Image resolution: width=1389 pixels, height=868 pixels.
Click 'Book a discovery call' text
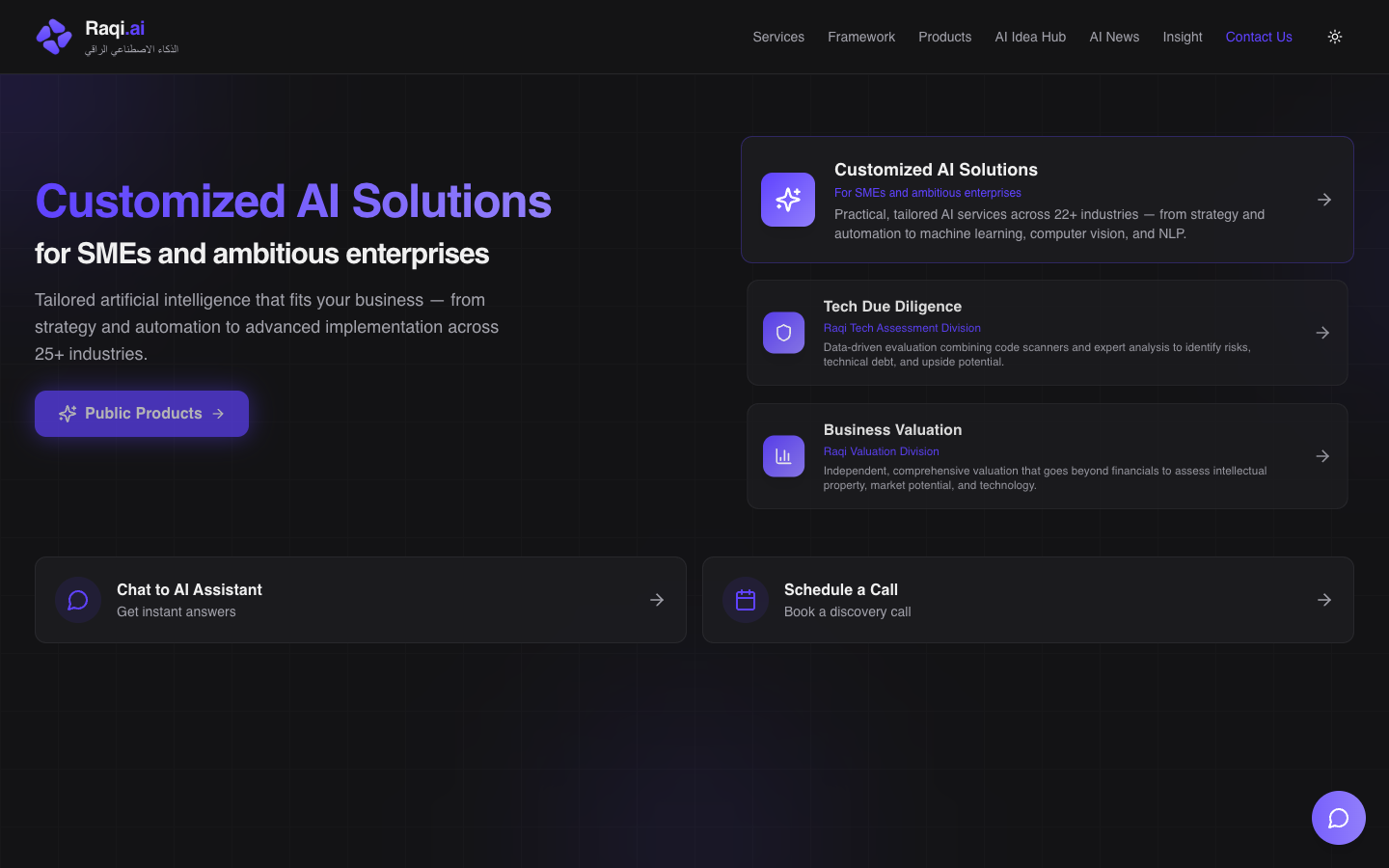pyautogui.click(x=847, y=611)
